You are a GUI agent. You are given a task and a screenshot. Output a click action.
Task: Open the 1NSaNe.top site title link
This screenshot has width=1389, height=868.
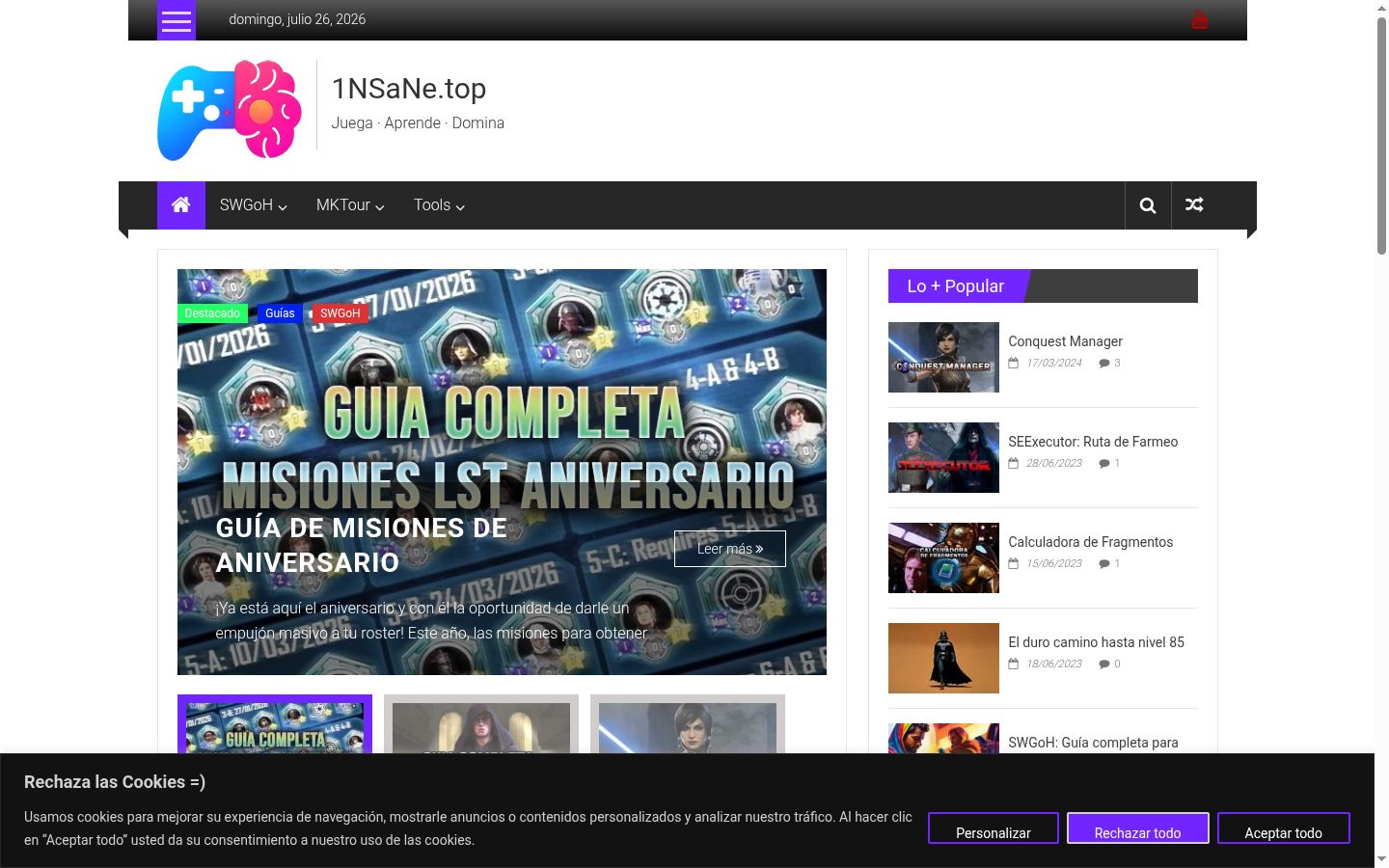(x=409, y=89)
